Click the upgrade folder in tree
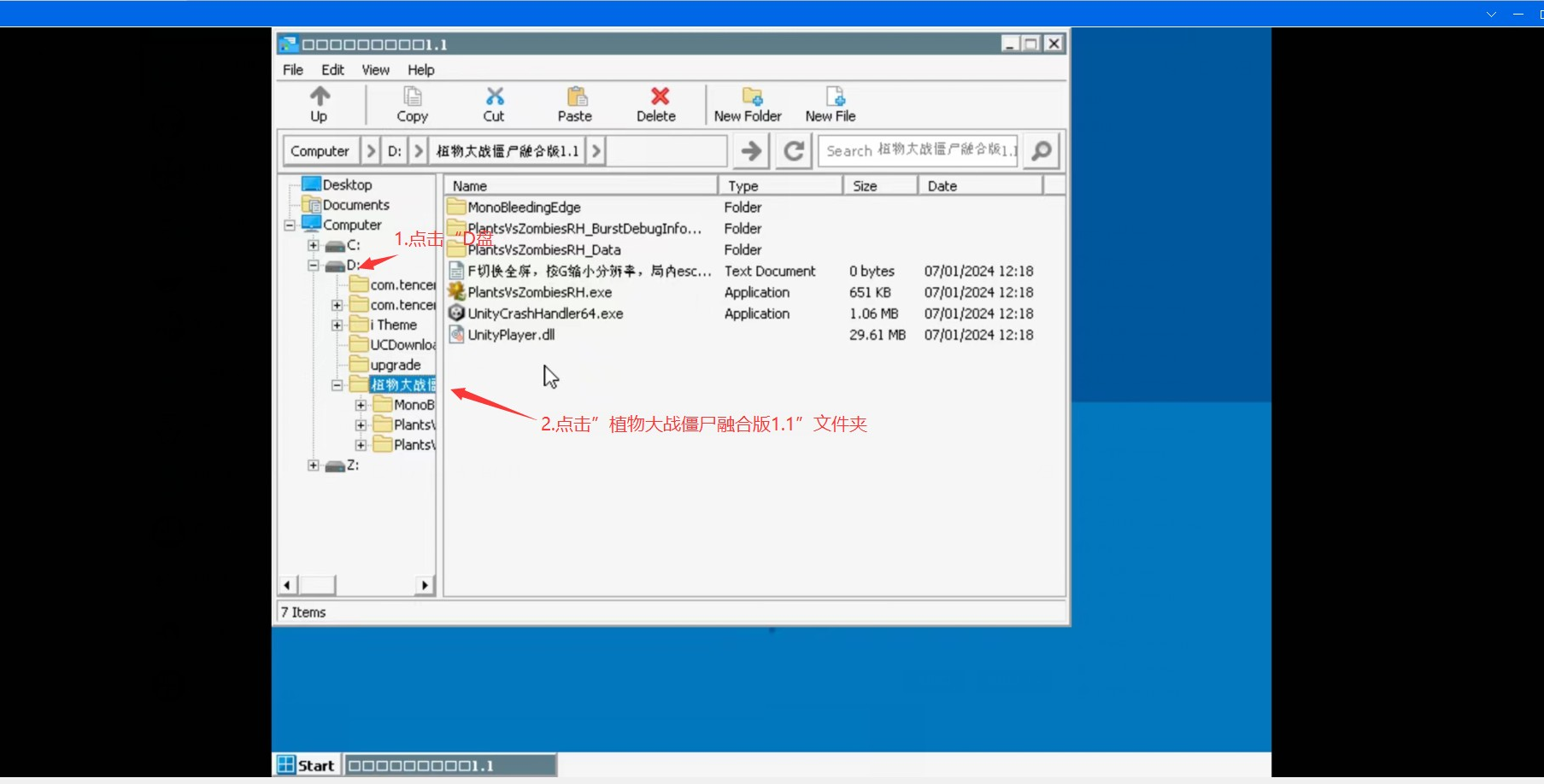Screen dimensions: 1544x784 (x=385, y=365)
